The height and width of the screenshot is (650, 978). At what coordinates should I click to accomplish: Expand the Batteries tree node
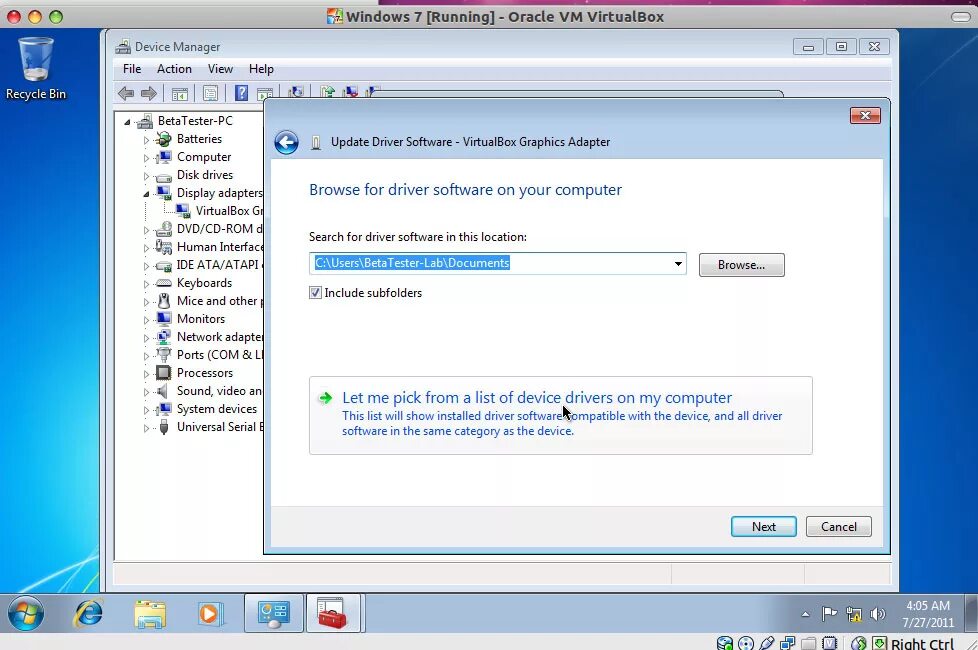(x=146, y=140)
